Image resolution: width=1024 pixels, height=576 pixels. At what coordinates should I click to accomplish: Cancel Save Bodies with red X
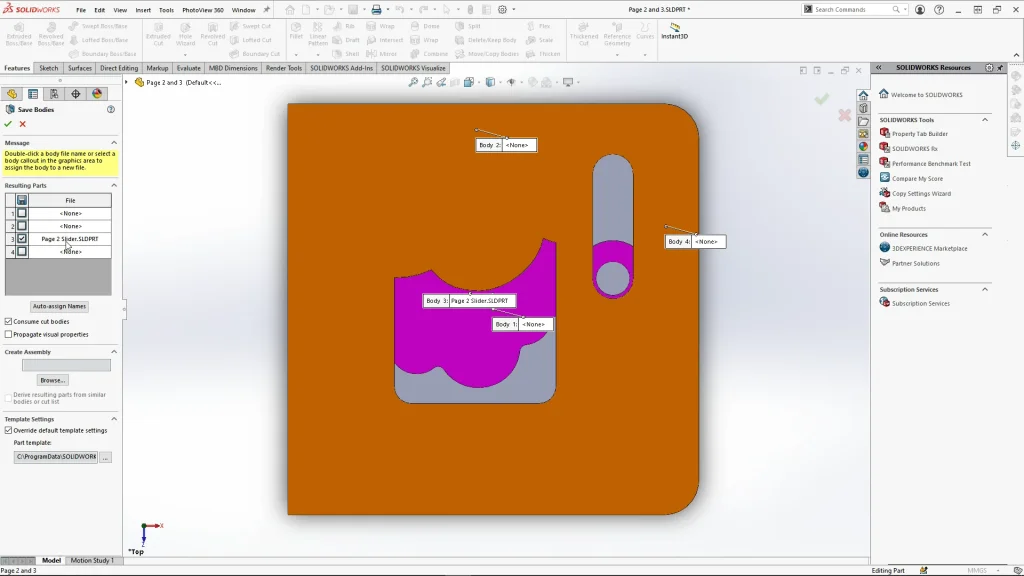click(x=22, y=124)
